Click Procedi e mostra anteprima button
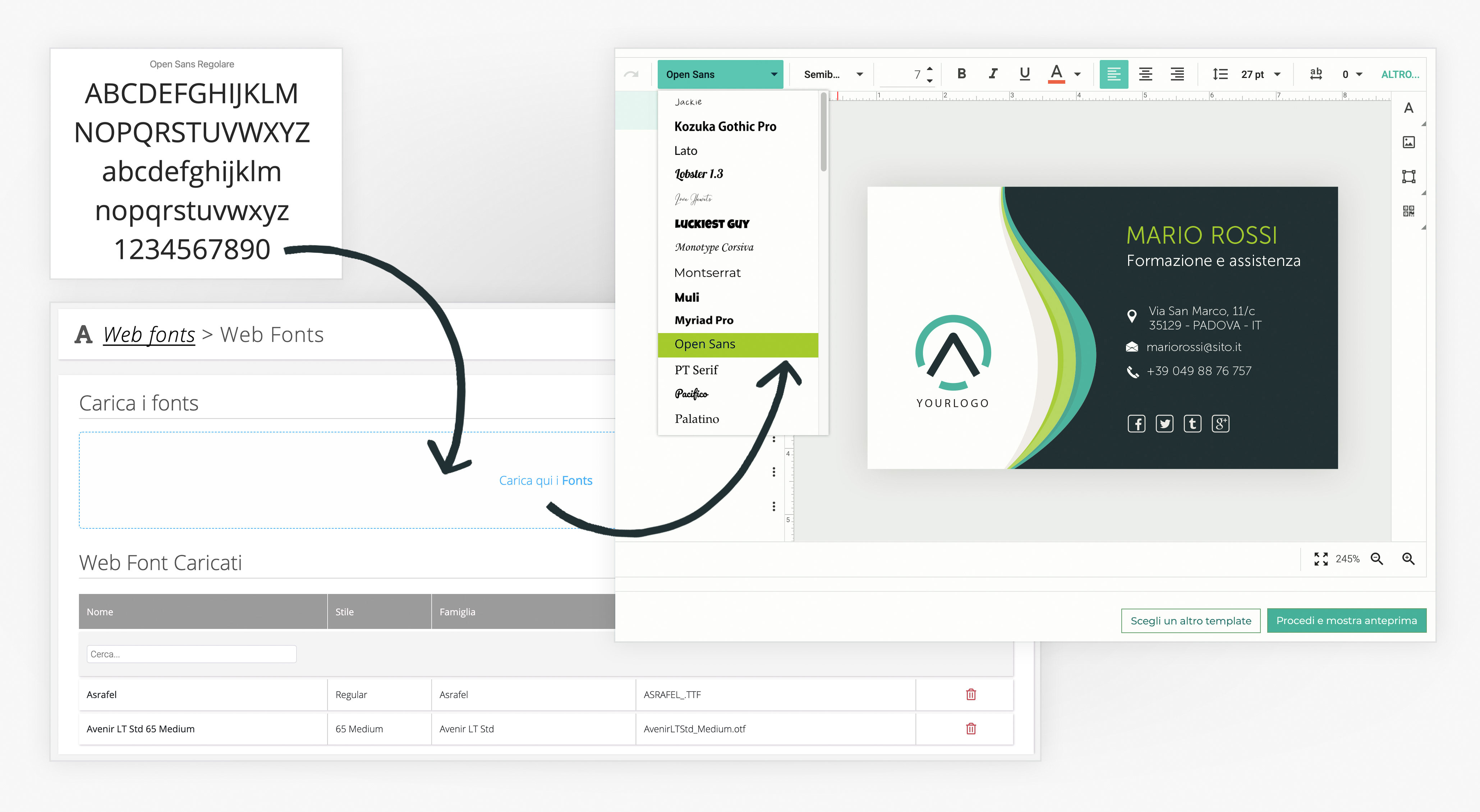 [1346, 620]
